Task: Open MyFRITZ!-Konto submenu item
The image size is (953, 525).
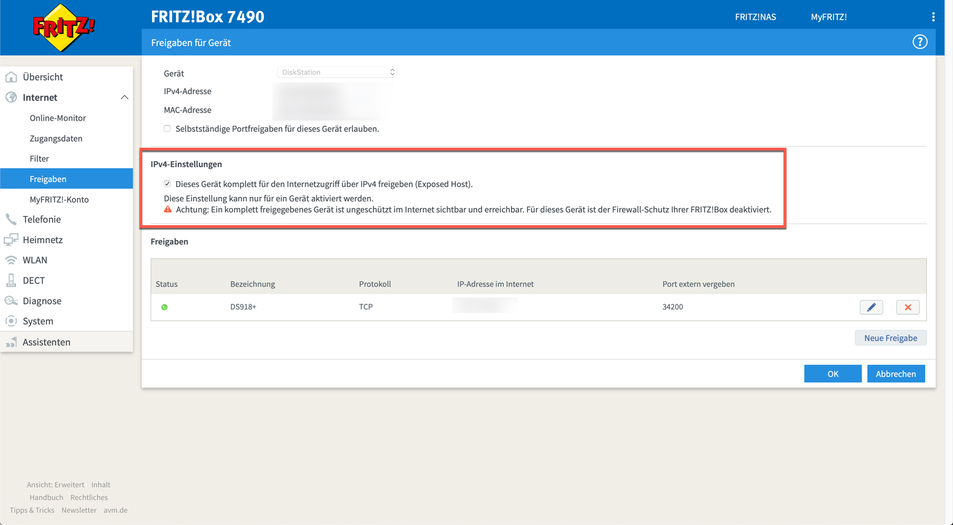Action: [59, 199]
